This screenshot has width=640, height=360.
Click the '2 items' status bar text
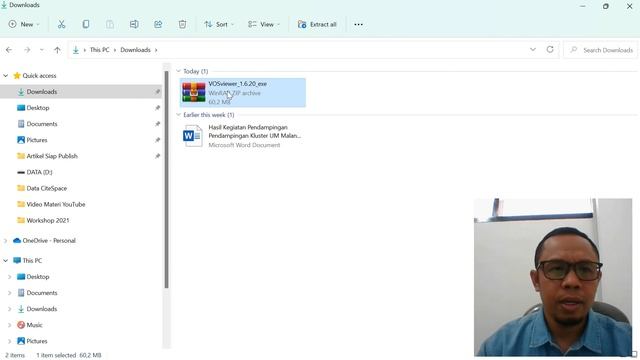[x=15, y=355]
